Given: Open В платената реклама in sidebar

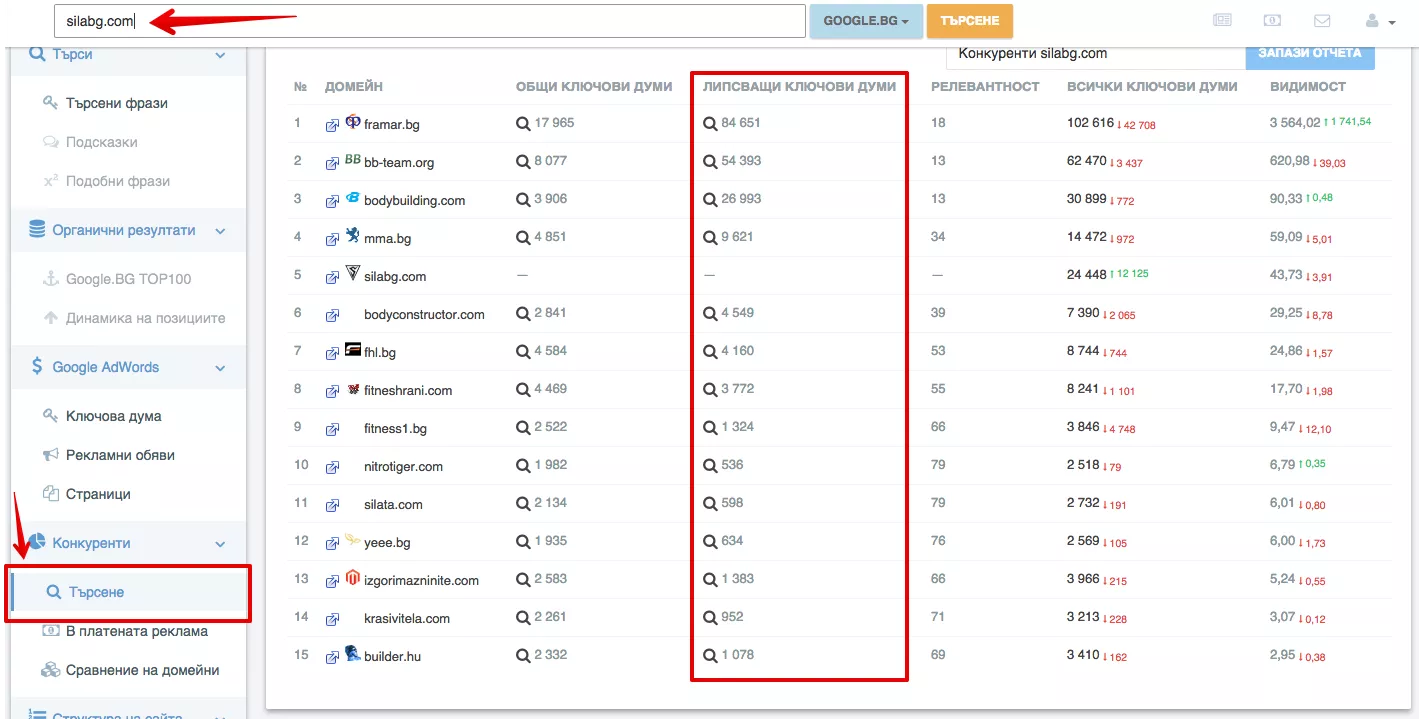Looking at the screenshot, I should (137, 631).
